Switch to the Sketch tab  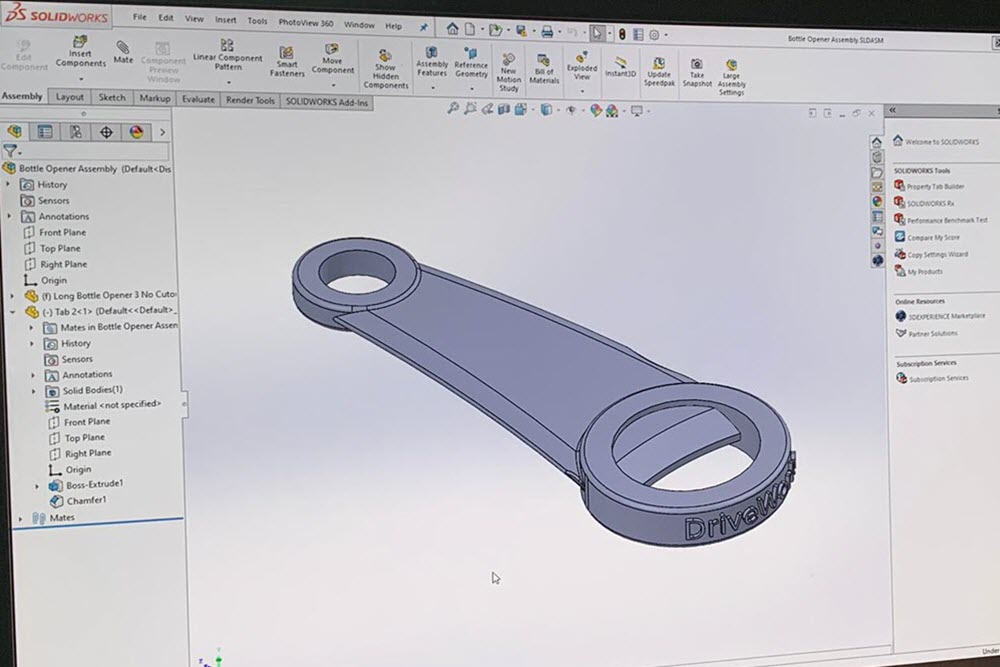coord(112,98)
